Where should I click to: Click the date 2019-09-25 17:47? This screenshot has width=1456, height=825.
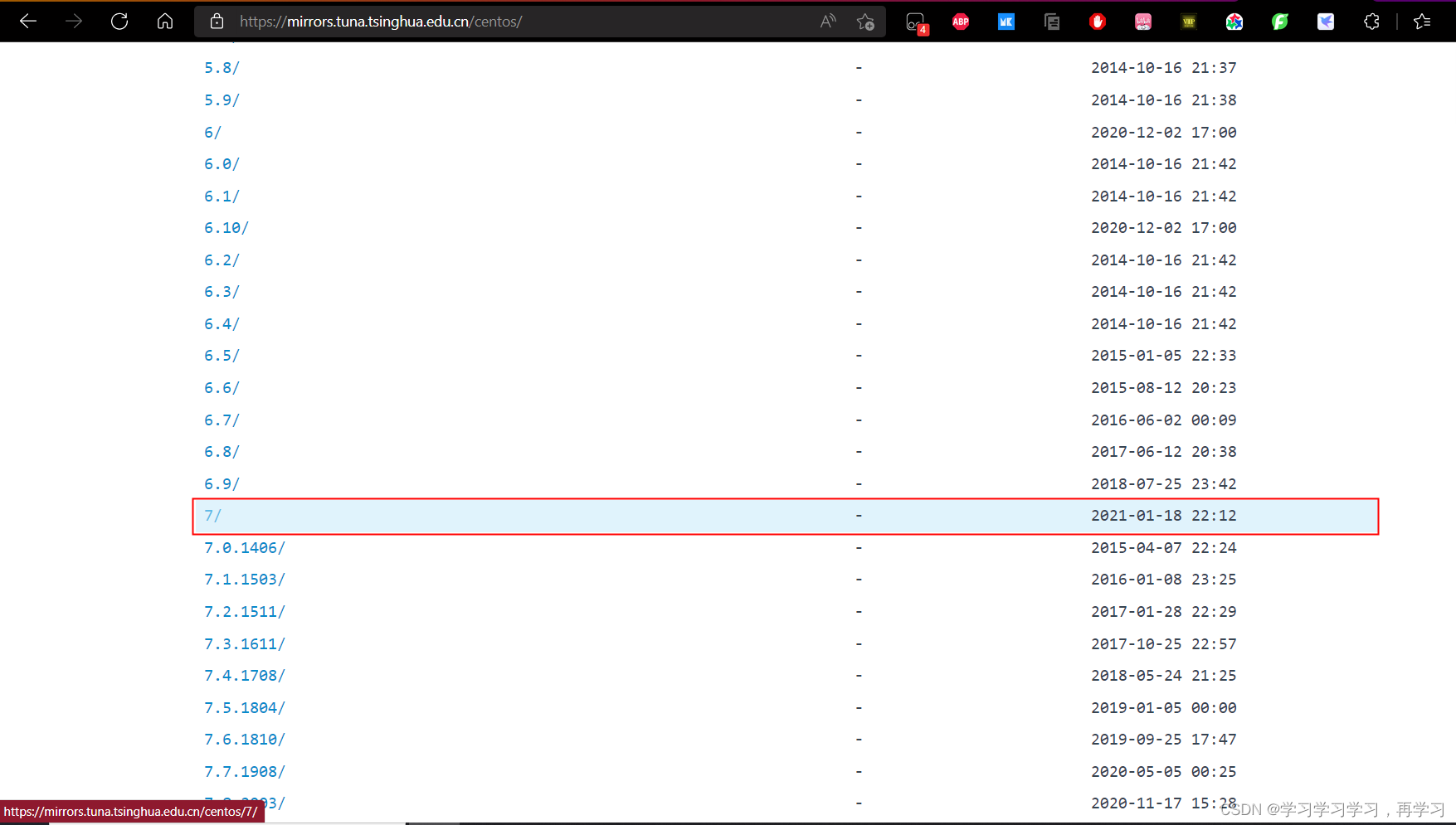click(1163, 740)
